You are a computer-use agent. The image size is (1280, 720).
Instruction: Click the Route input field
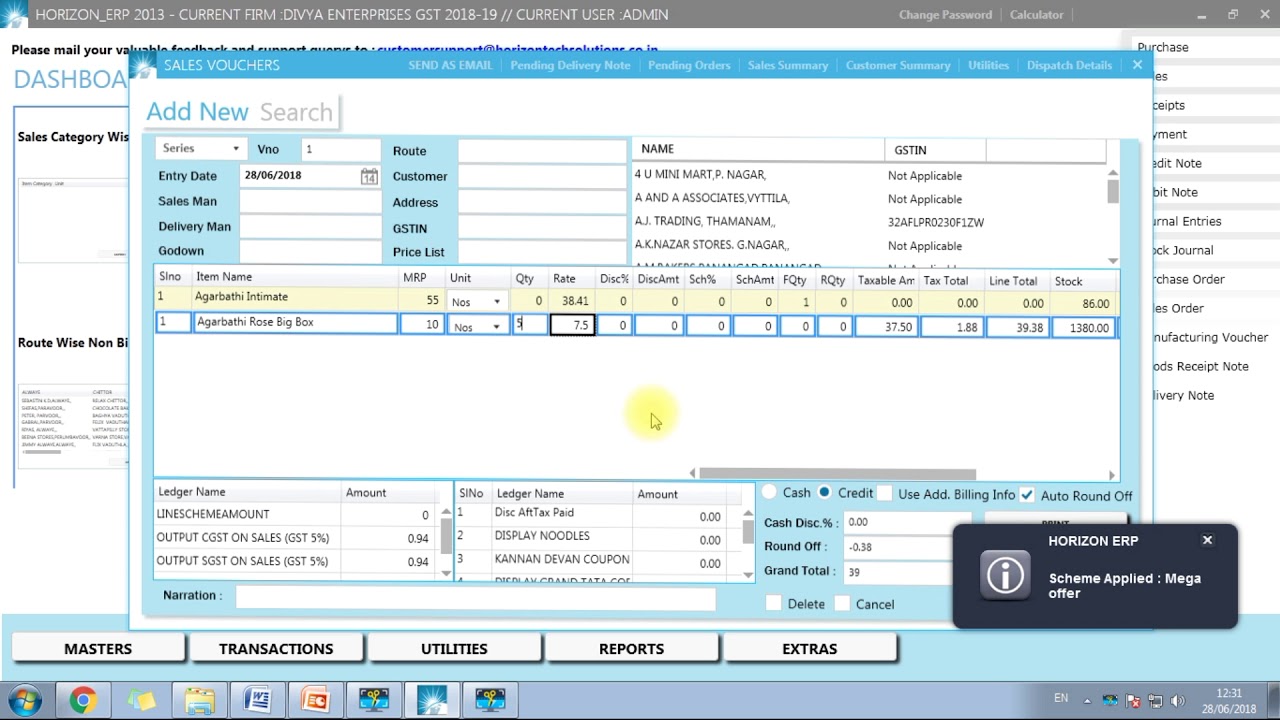(x=542, y=151)
